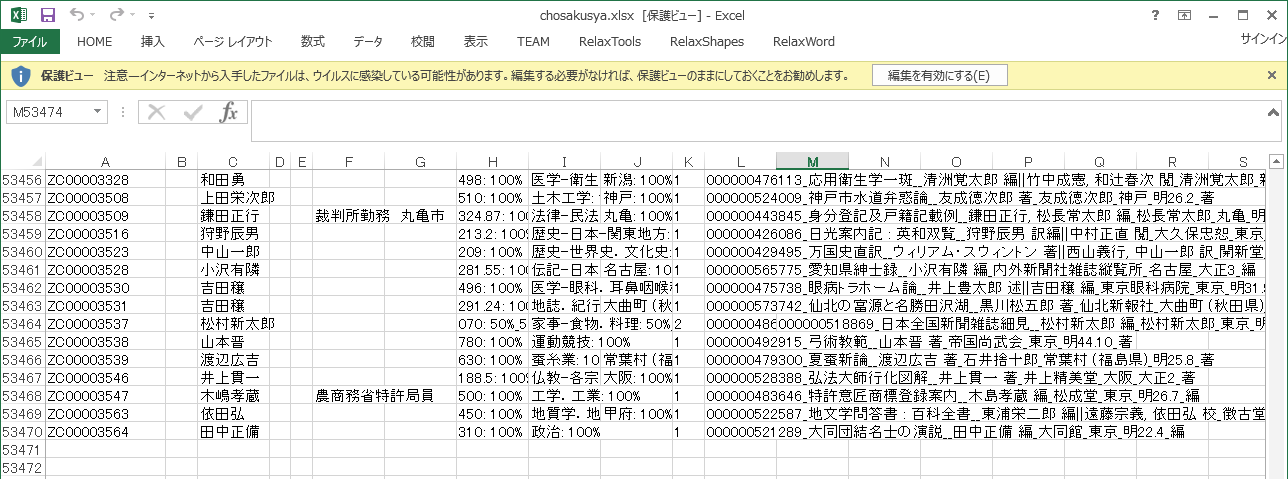The height and width of the screenshot is (479, 1288).
Task: Open the データ ribbon tab
Action: (x=367, y=42)
